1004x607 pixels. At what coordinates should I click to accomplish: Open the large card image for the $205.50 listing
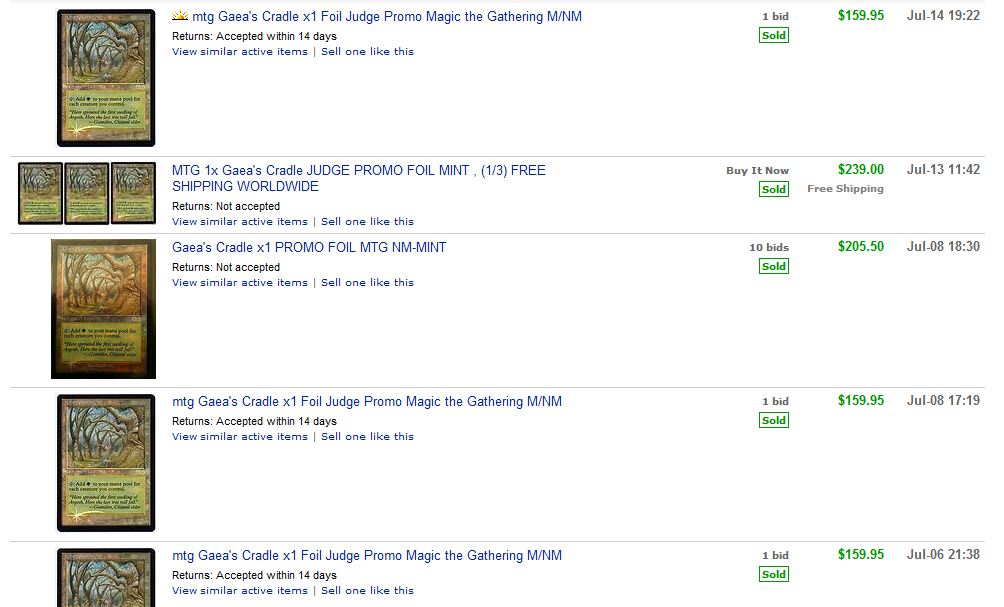tap(104, 309)
